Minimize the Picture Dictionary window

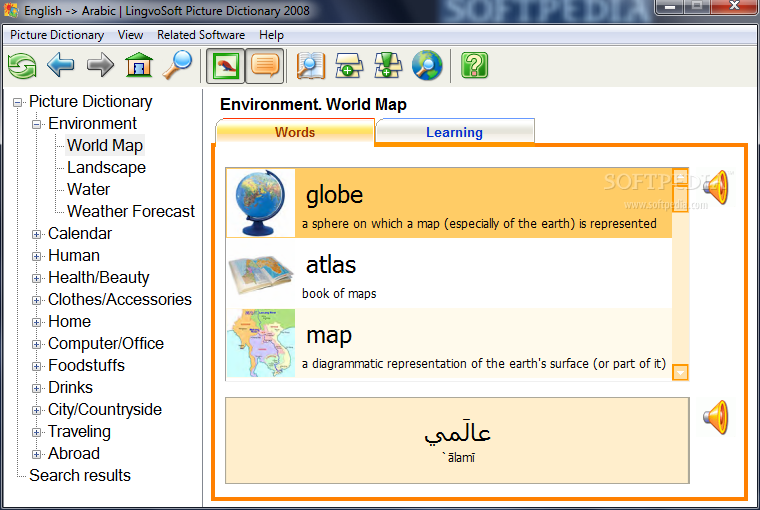tap(670, 7)
